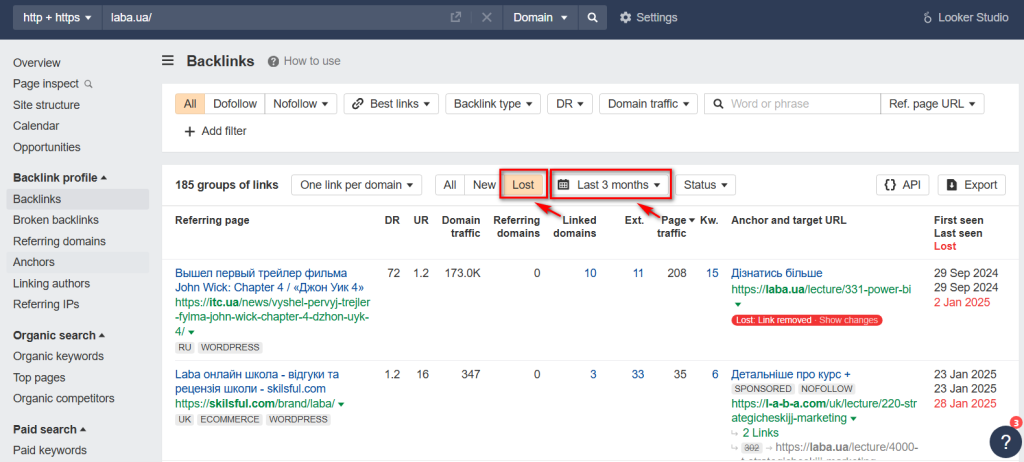1024x462 pixels.
Task: Open the Backlink type filter dropdown
Action: 493,103
